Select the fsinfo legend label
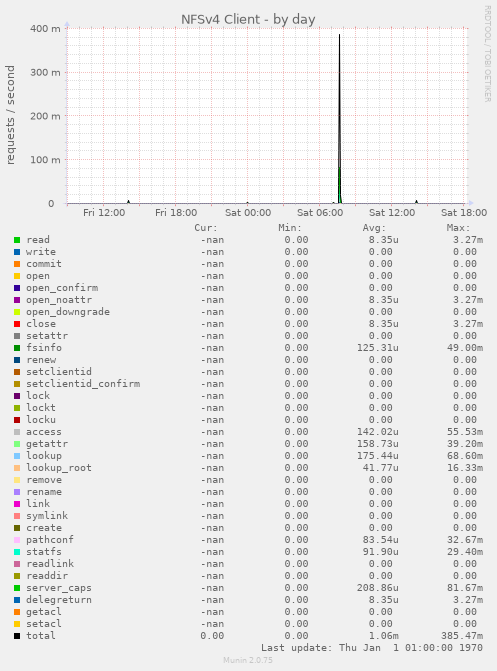The image size is (497, 671). 44,347
